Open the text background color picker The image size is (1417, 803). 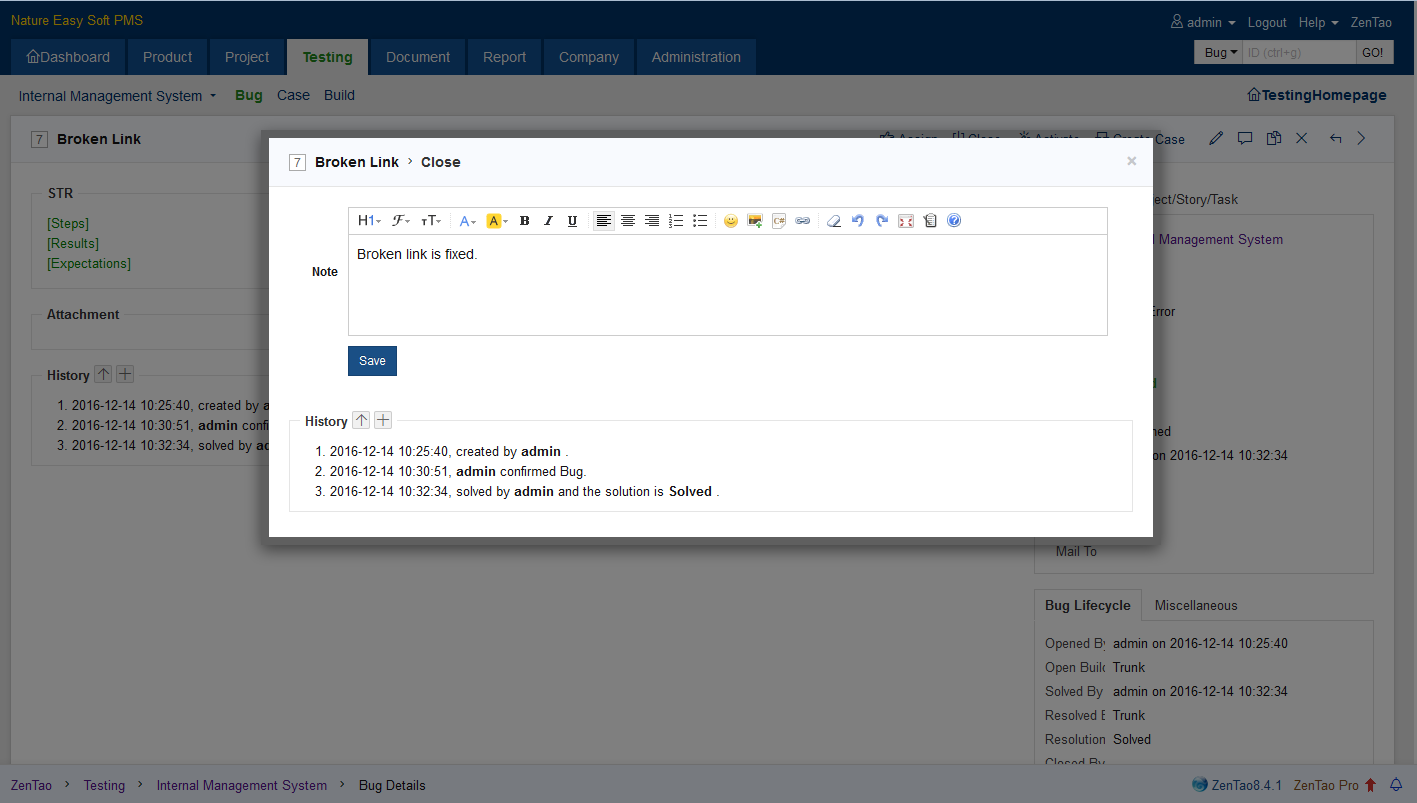(497, 221)
